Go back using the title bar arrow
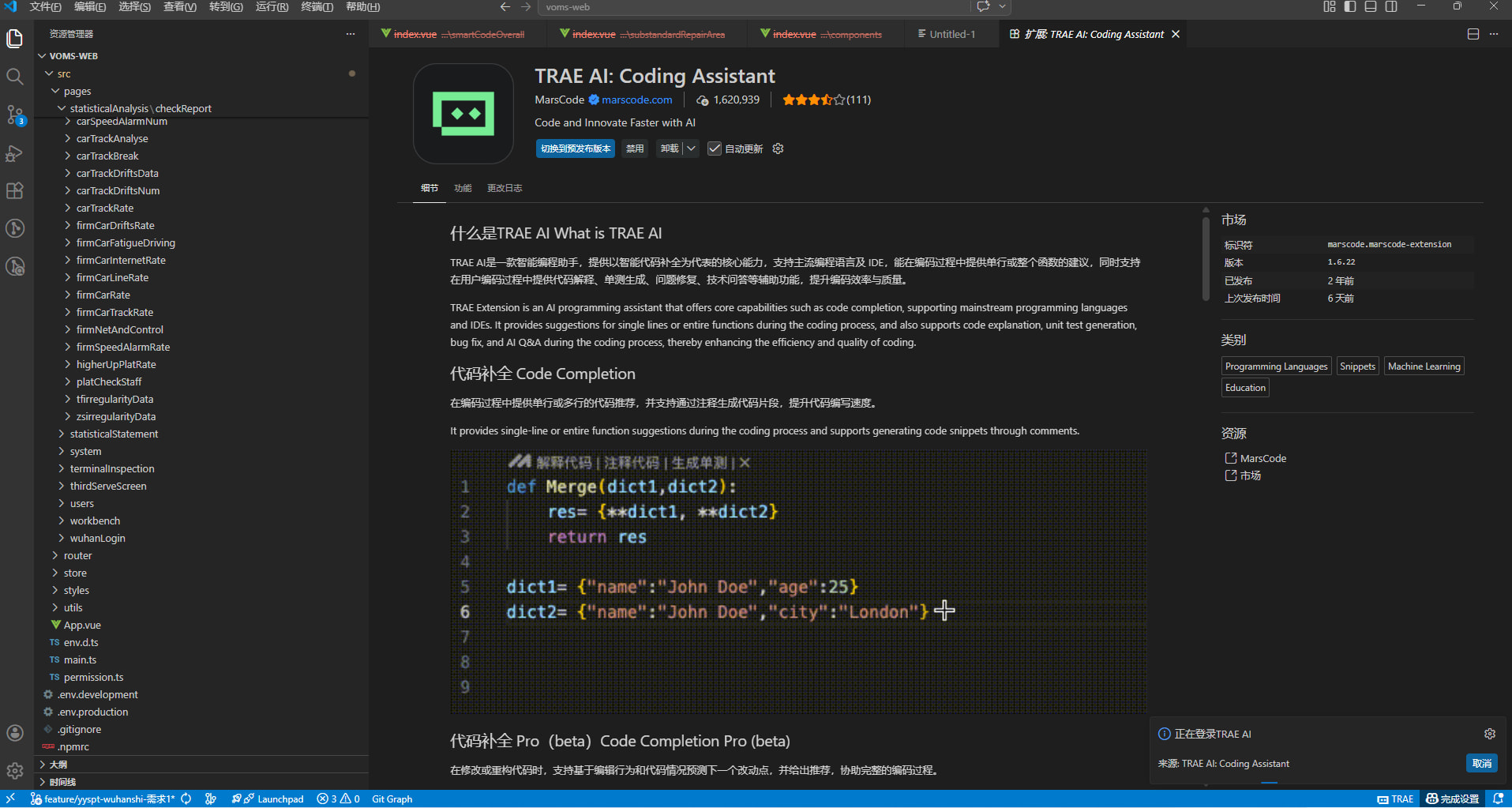This screenshot has width=1512, height=808. pyautogui.click(x=505, y=7)
